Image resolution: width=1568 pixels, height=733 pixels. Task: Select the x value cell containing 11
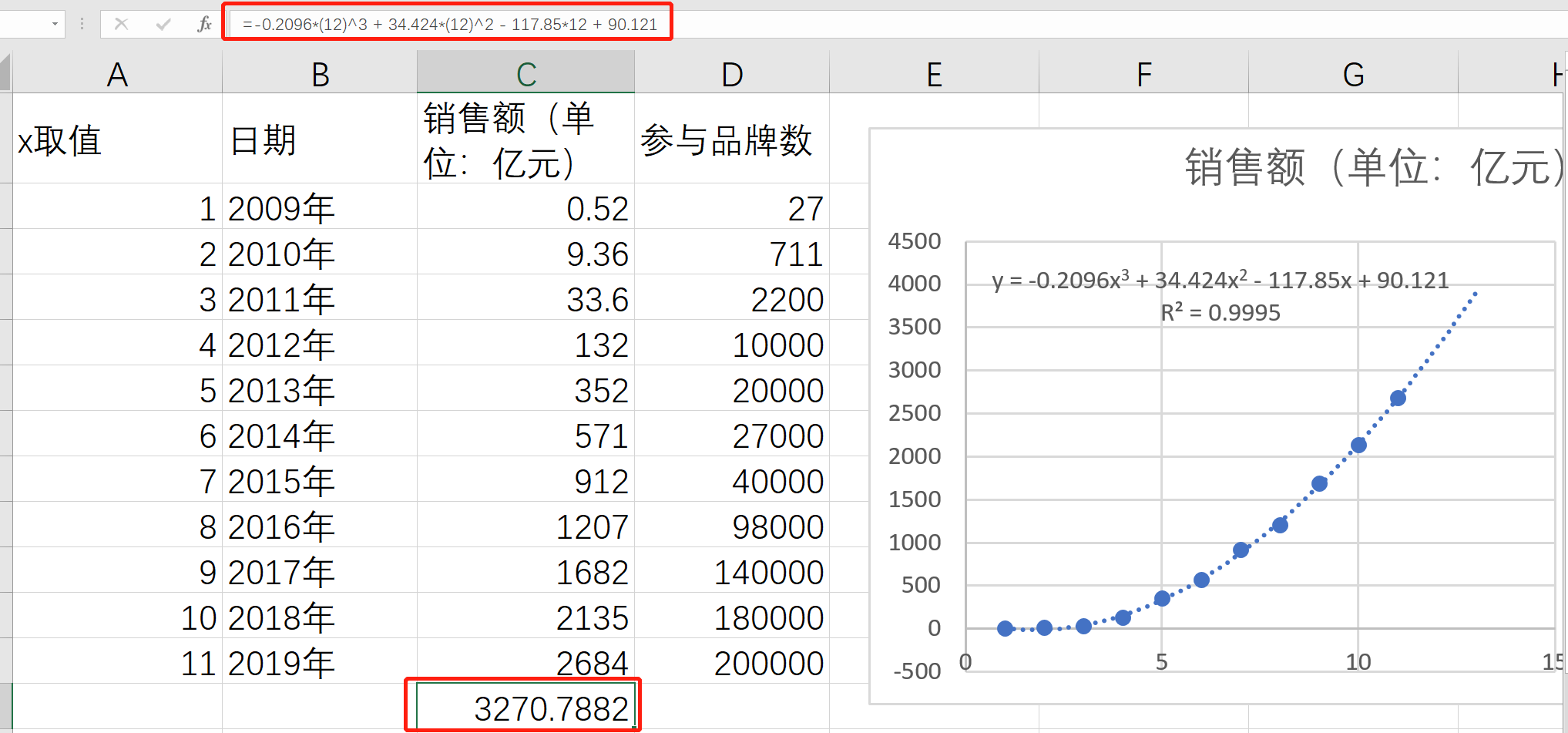click(x=117, y=661)
